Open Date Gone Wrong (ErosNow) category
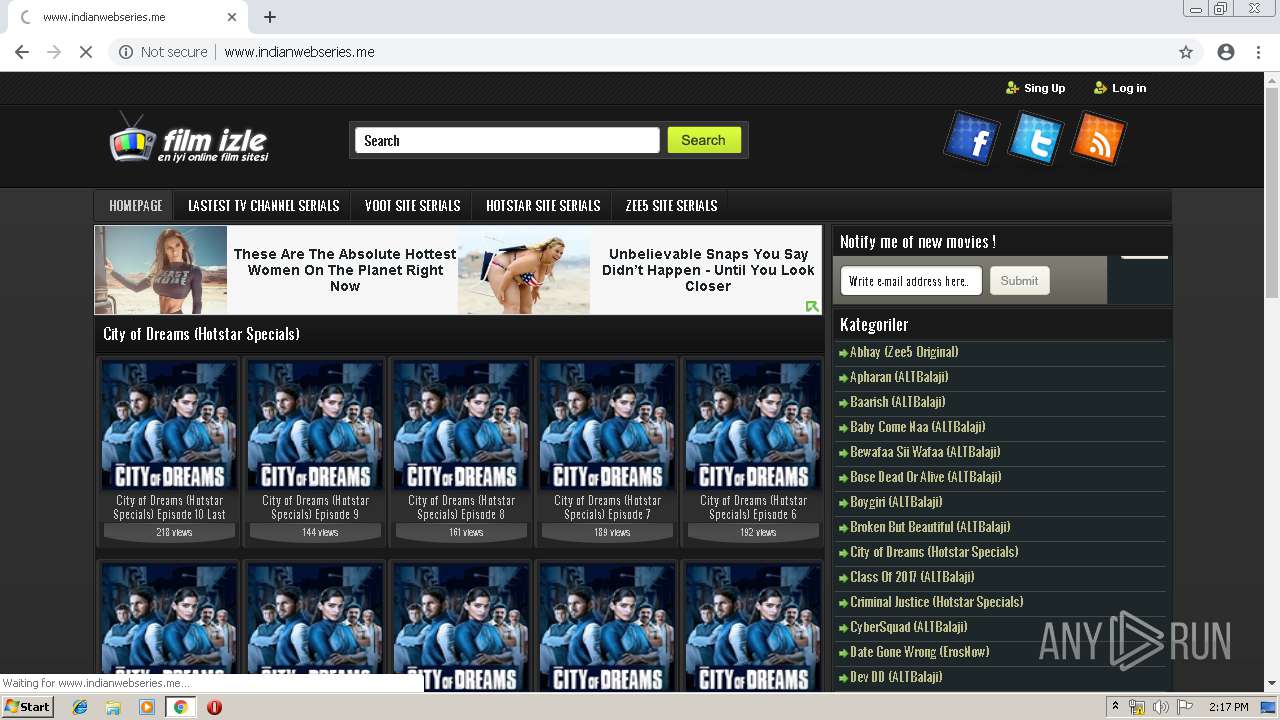 click(x=920, y=652)
